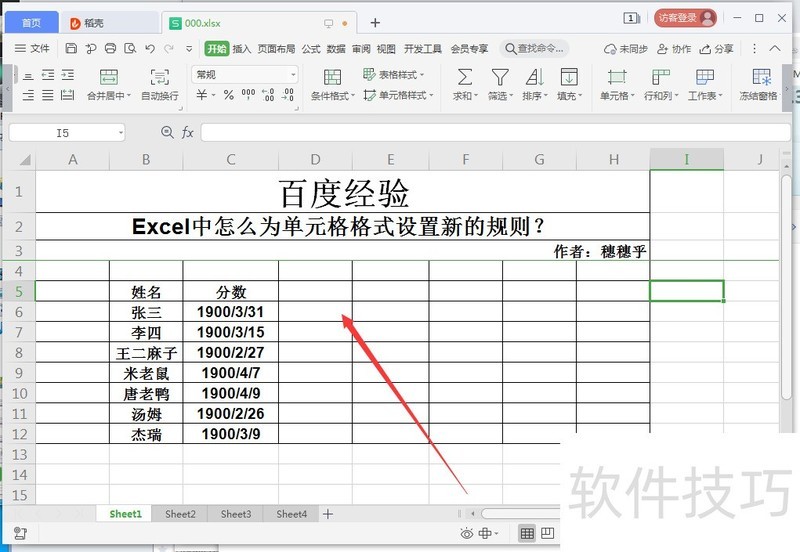Select Sheet4 tab
800x552 pixels.
click(291, 514)
